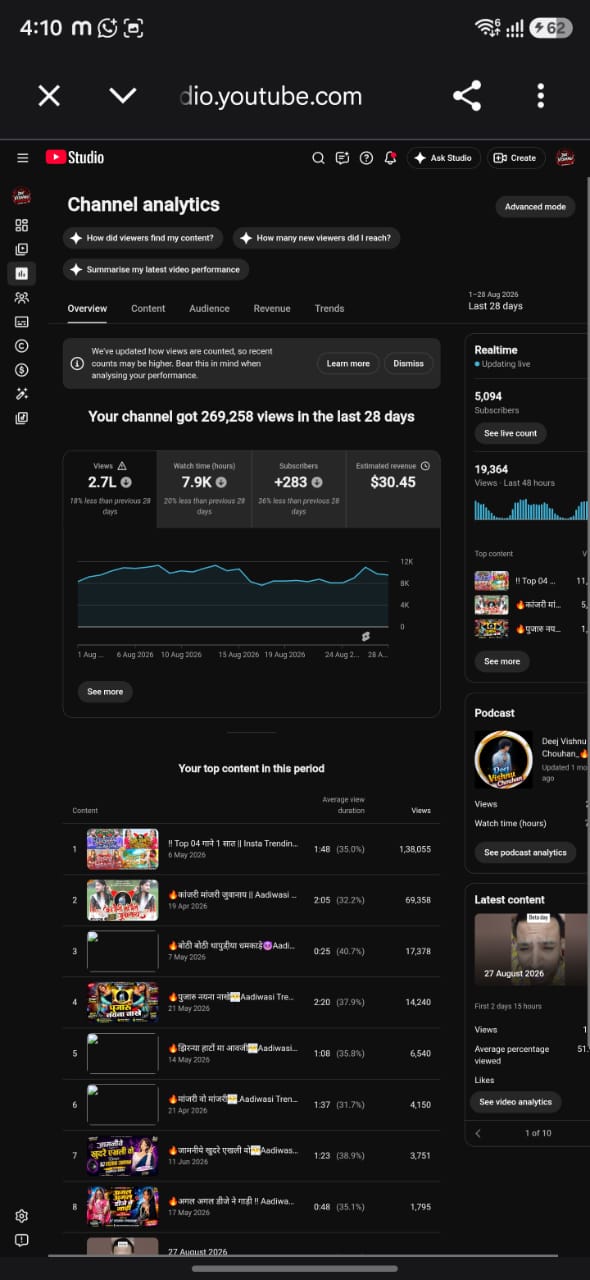This screenshot has height=1280, width=590.
Task: Click the warning triangle next to Views
Action: (x=122, y=466)
